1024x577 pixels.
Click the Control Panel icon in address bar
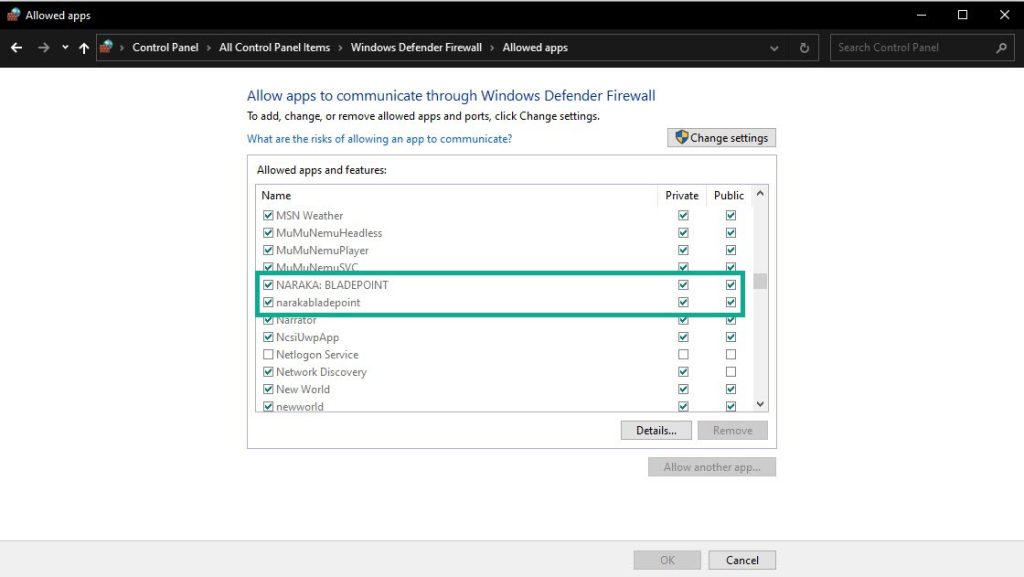click(106, 47)
